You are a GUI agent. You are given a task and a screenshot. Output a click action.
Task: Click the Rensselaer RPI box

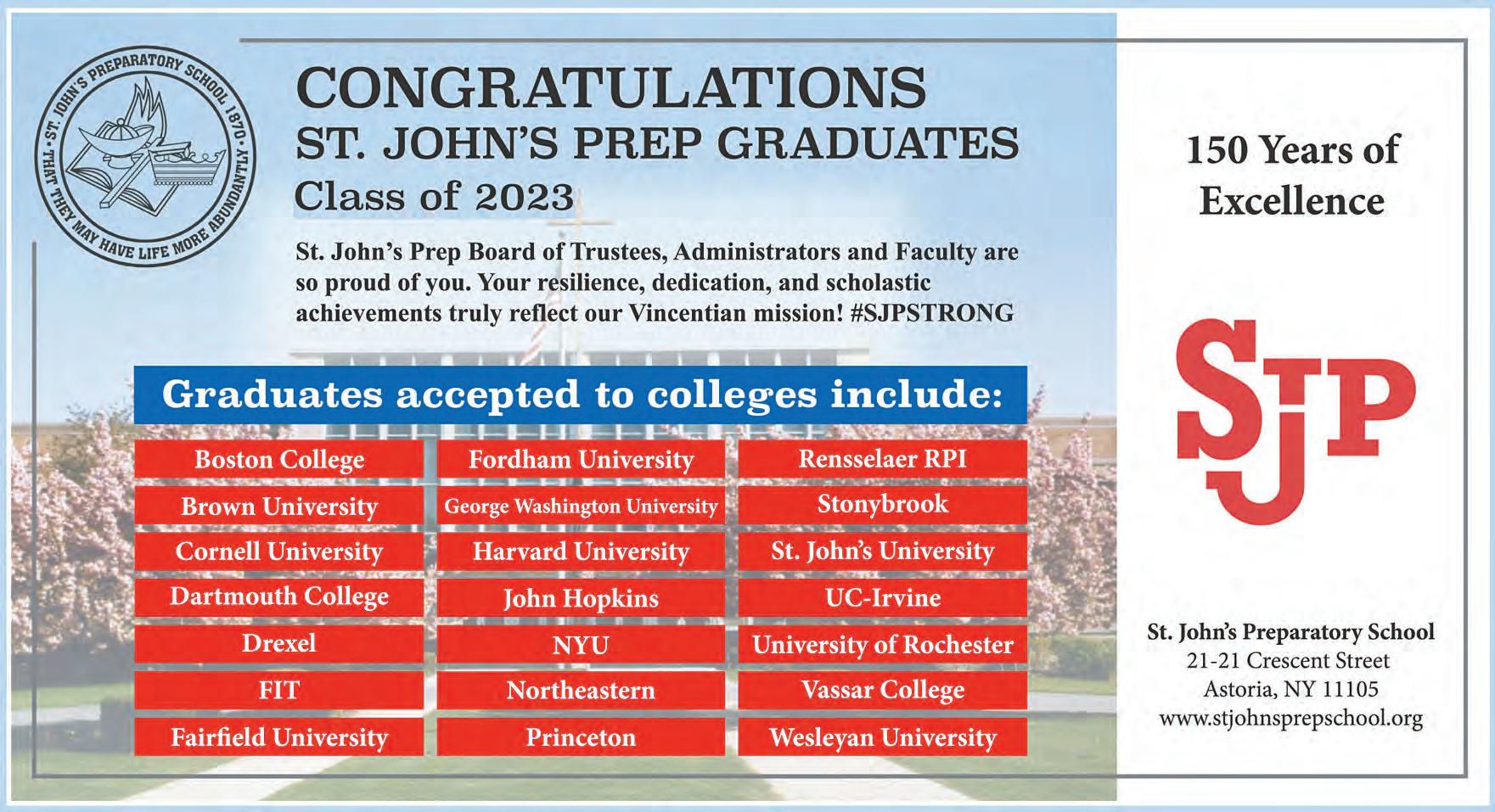[x=882, y=460]
